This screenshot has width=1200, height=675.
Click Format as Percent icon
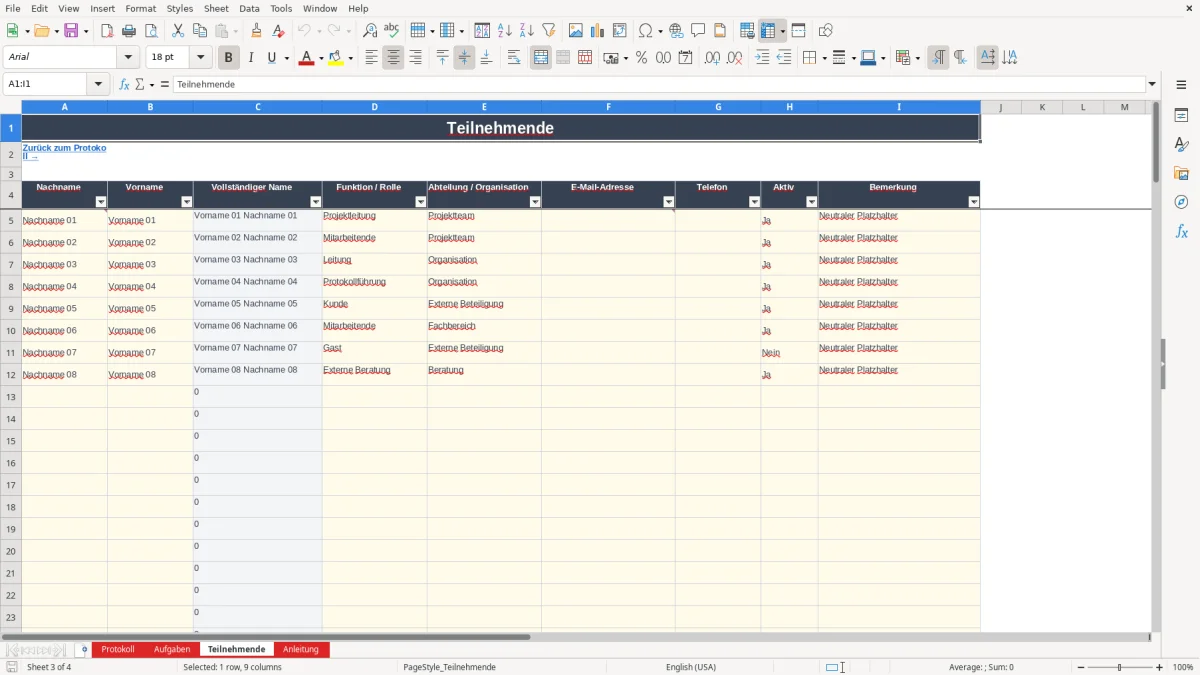click(x=641, y=58)
